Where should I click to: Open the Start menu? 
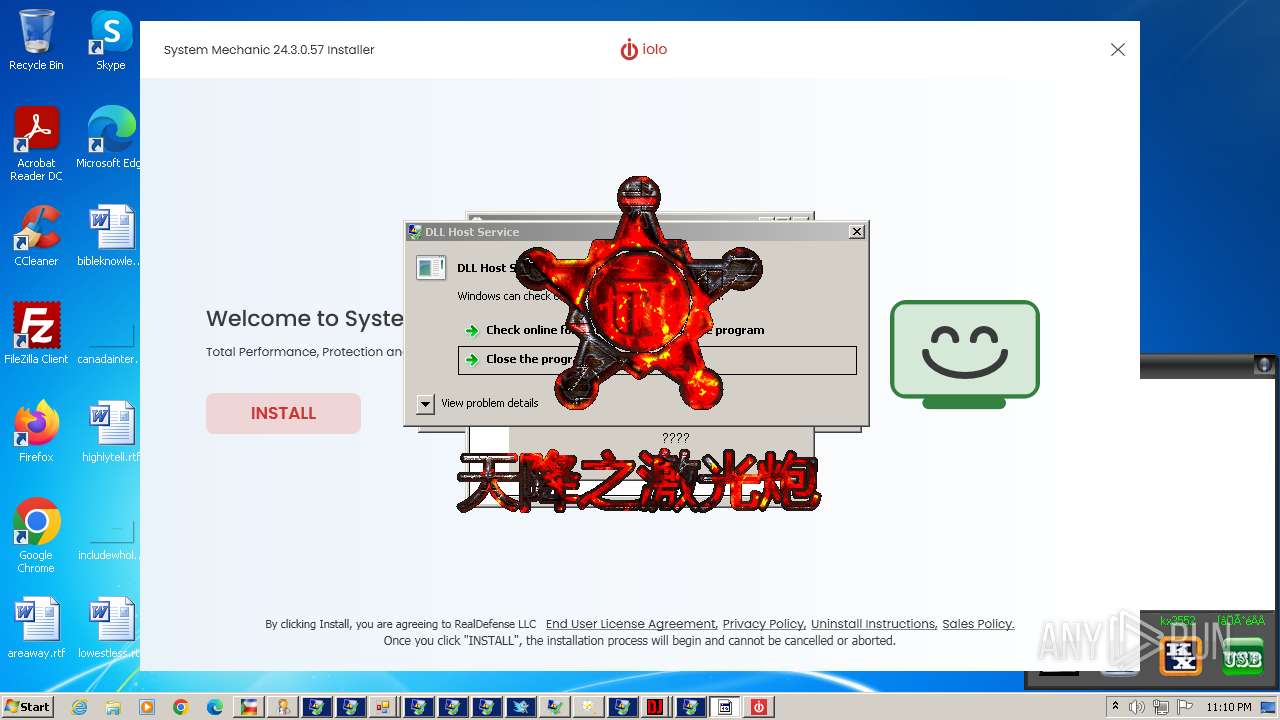29,707
